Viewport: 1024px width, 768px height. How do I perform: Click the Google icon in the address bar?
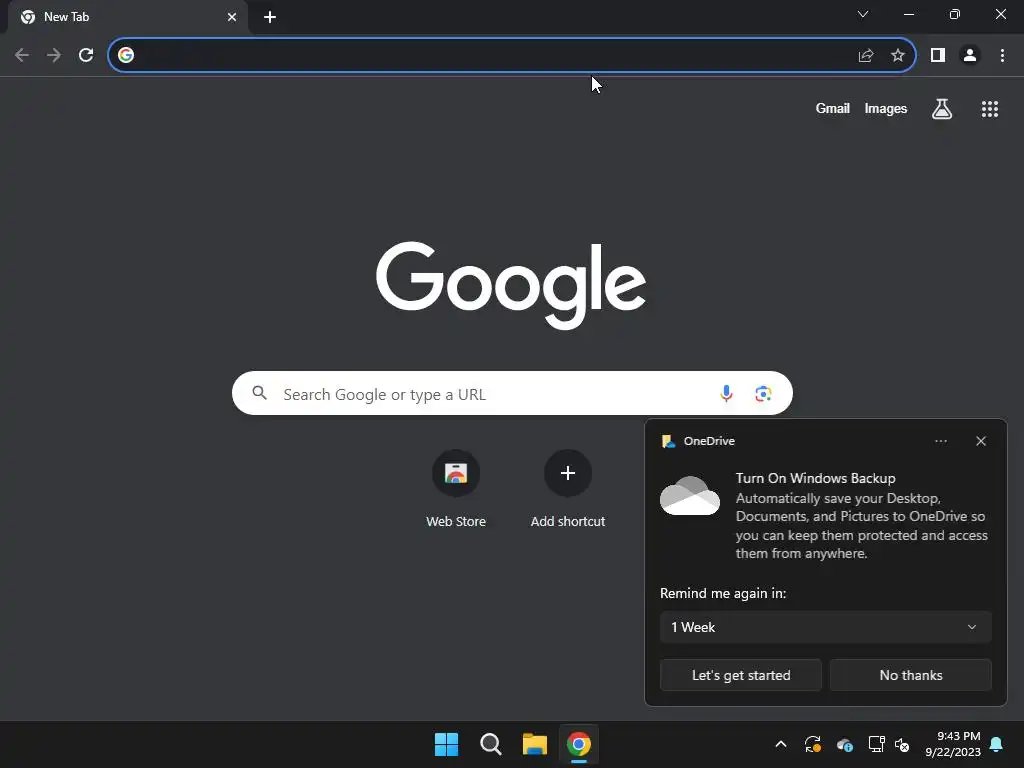(126, 55)
